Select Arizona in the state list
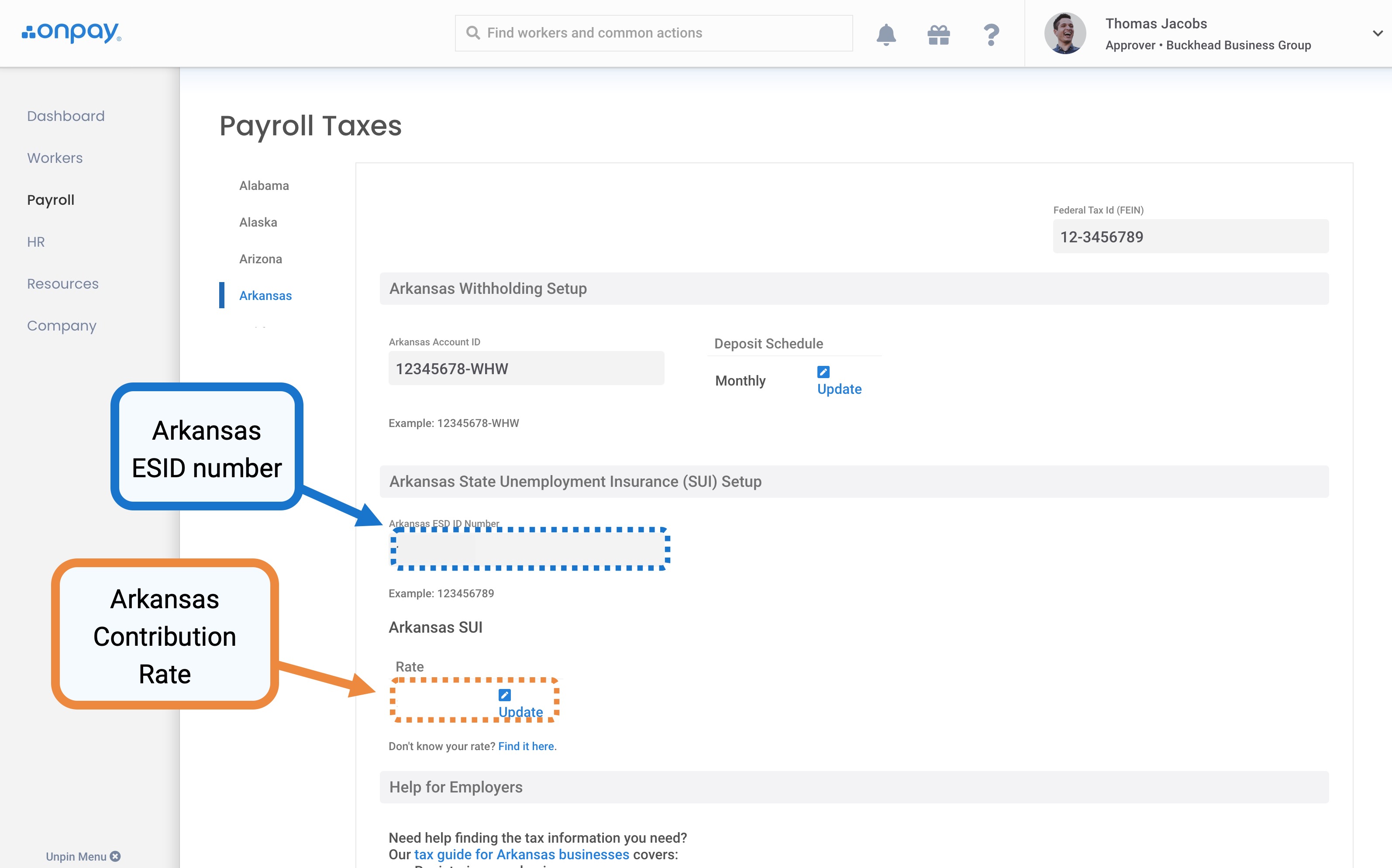This screenshot has width=1392, height=868. click(261, 259)
